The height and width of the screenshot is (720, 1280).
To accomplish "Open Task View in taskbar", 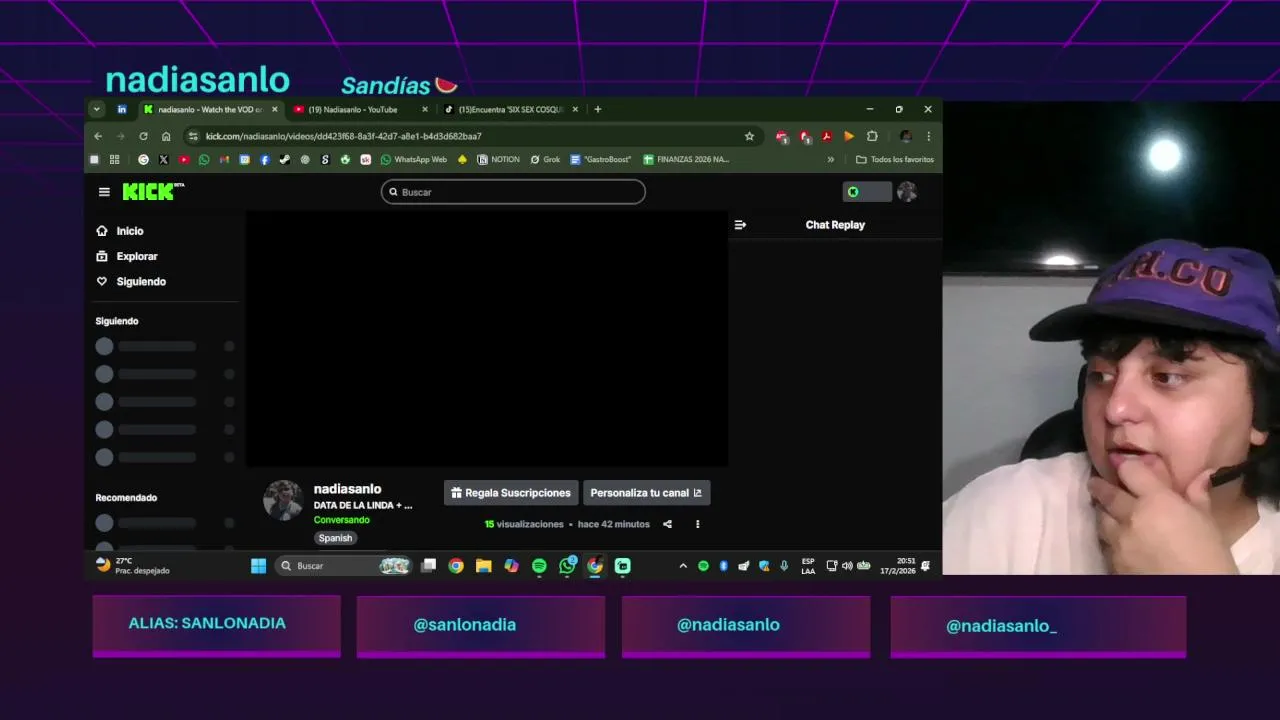I will pos(428,566).
